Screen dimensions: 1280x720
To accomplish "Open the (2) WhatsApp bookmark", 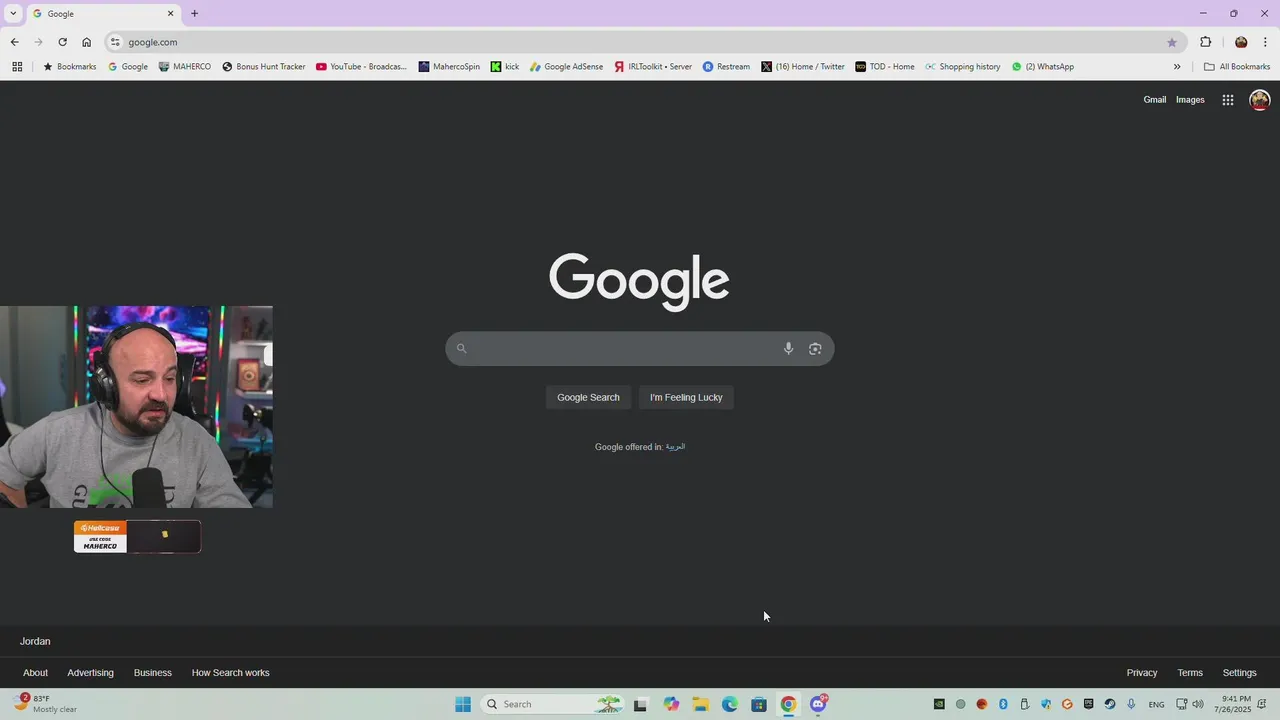I will pos(1042,67).
